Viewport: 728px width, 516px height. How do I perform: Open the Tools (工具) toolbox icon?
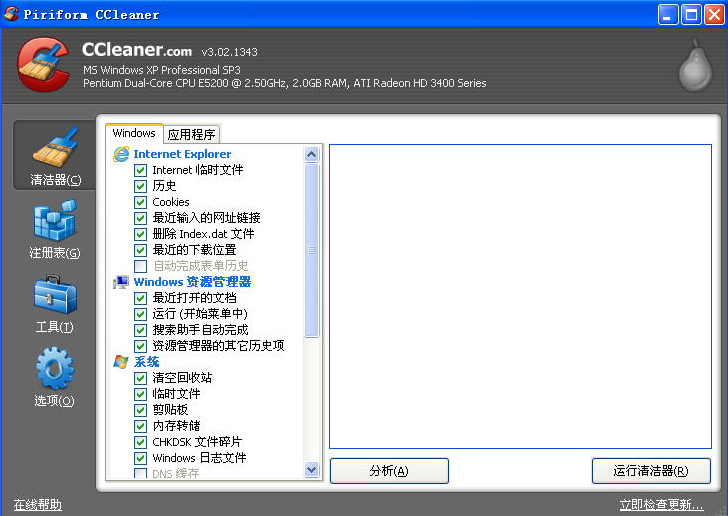tap(55, 297)
